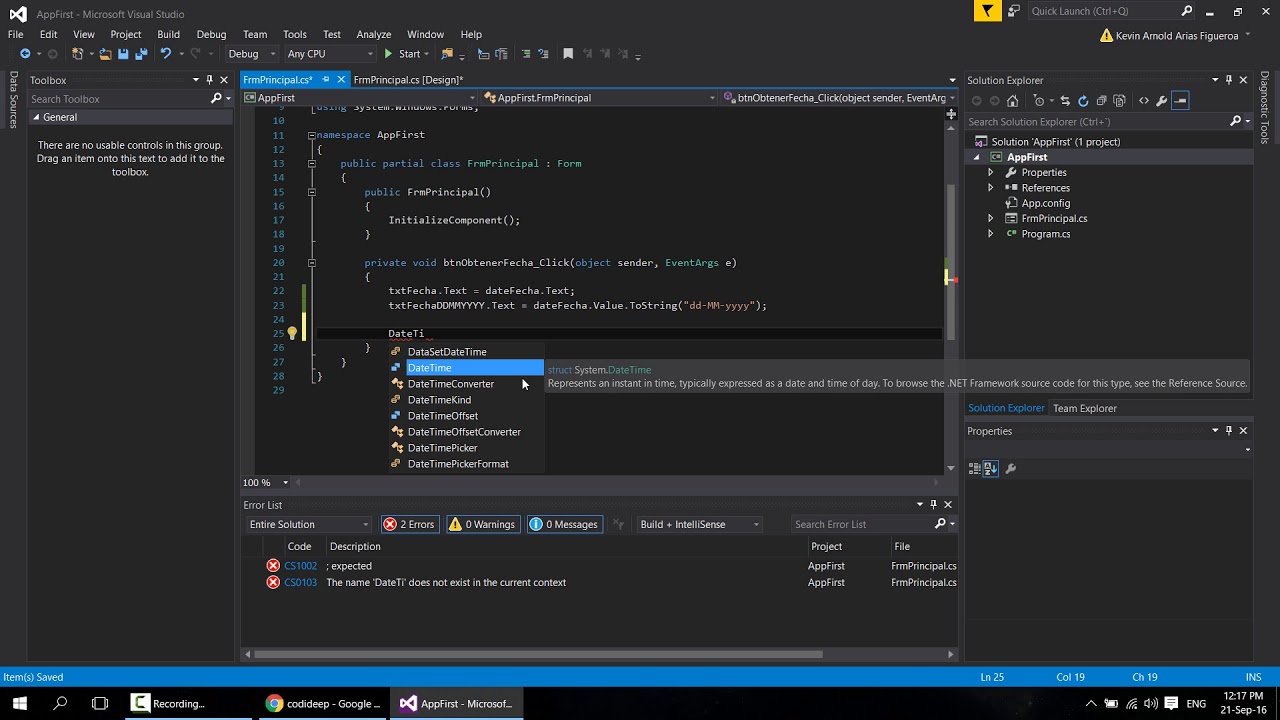1280x720 pixels.
Task: Open error code link CS1002
Action: [300, 566]
